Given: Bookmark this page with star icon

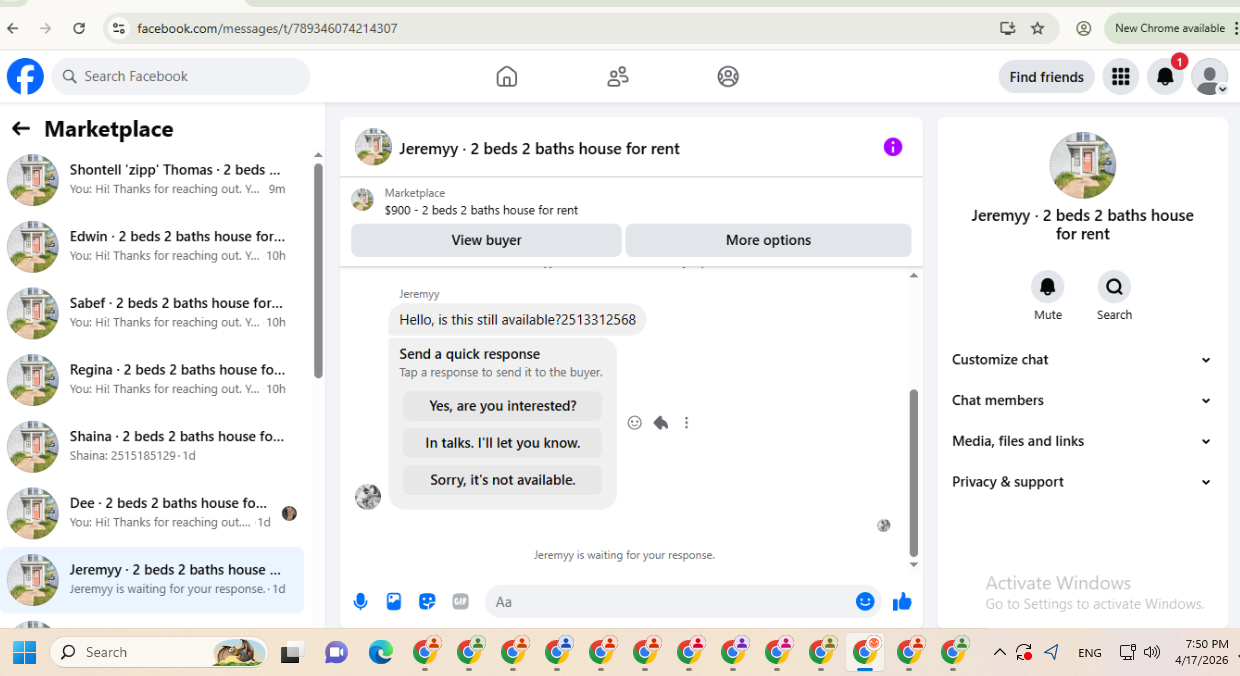Looking at the screenshot, I should pyautogui.click(x=1037, y=28).
